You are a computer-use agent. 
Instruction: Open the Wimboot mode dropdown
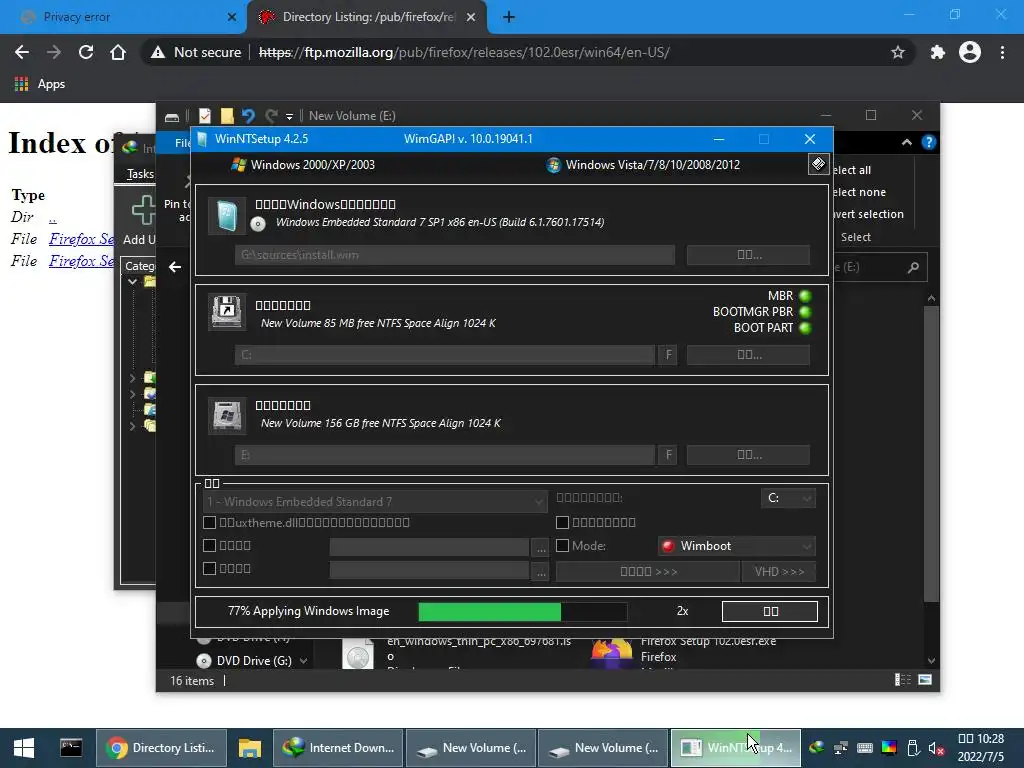[737, 545]
